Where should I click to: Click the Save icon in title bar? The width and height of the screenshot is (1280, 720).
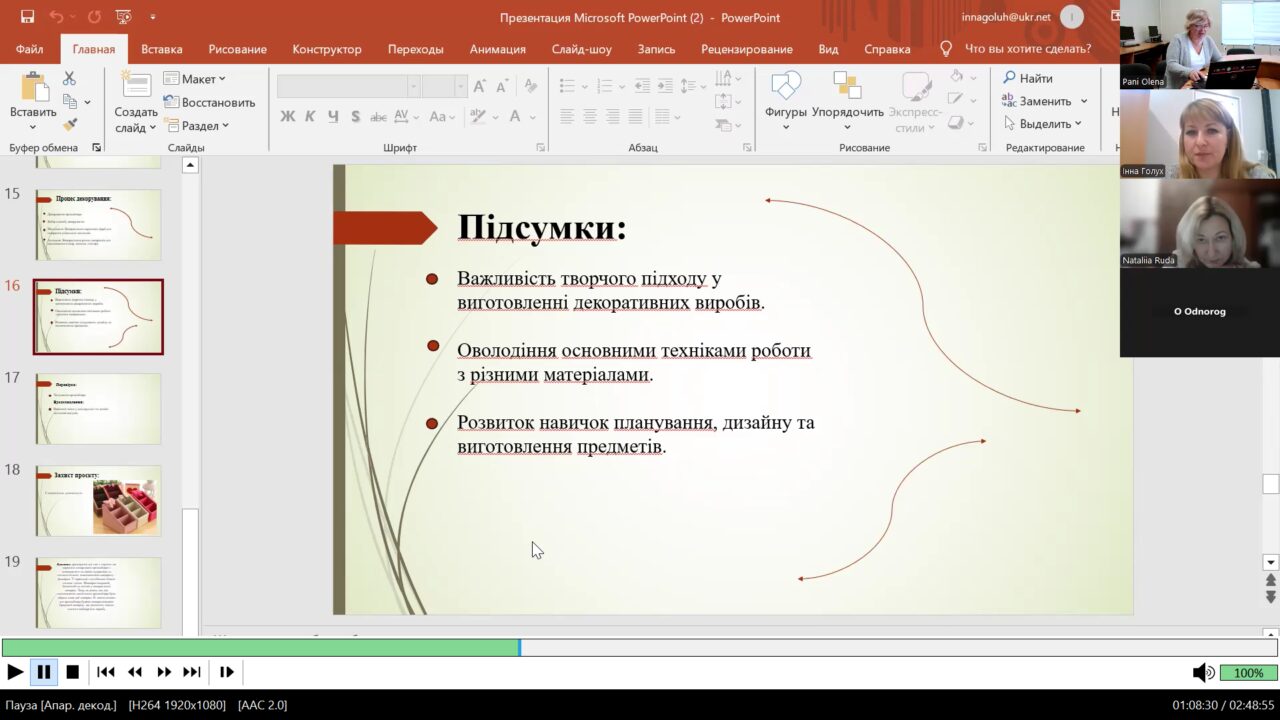27,17
